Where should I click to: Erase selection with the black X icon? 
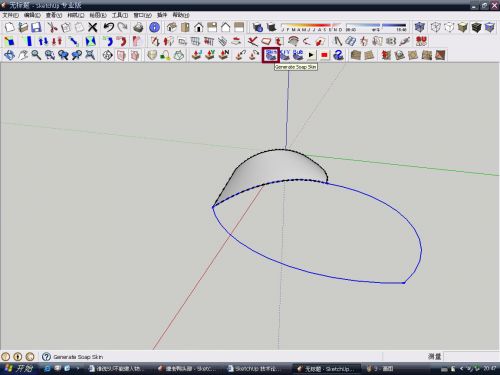click(x=93, y=27)
